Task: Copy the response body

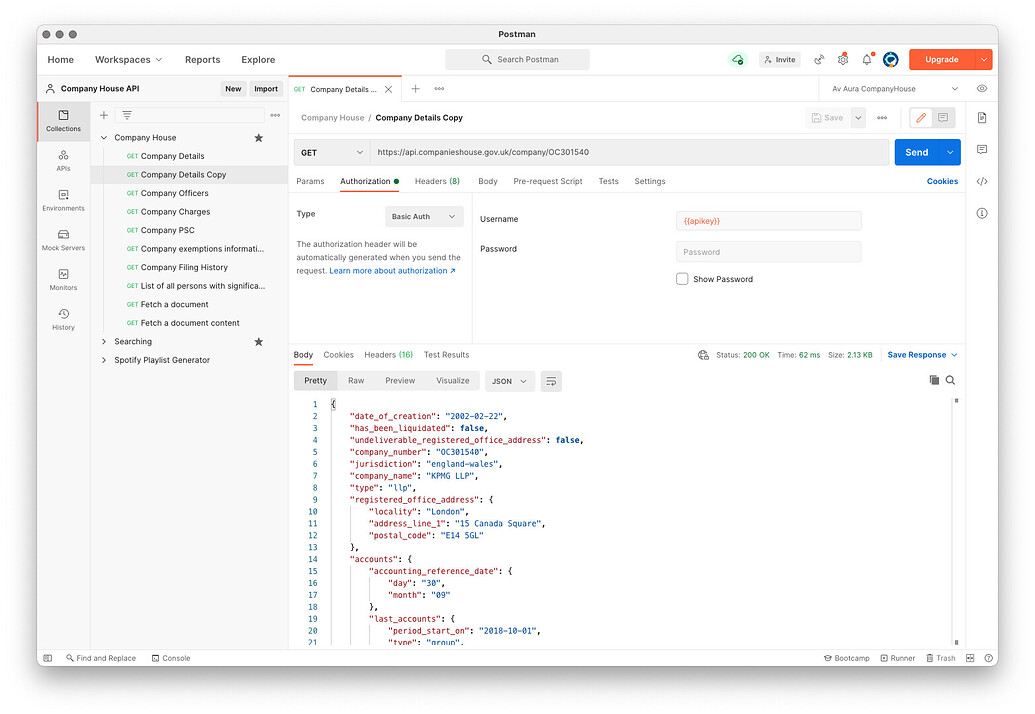Action: (934, 380)
